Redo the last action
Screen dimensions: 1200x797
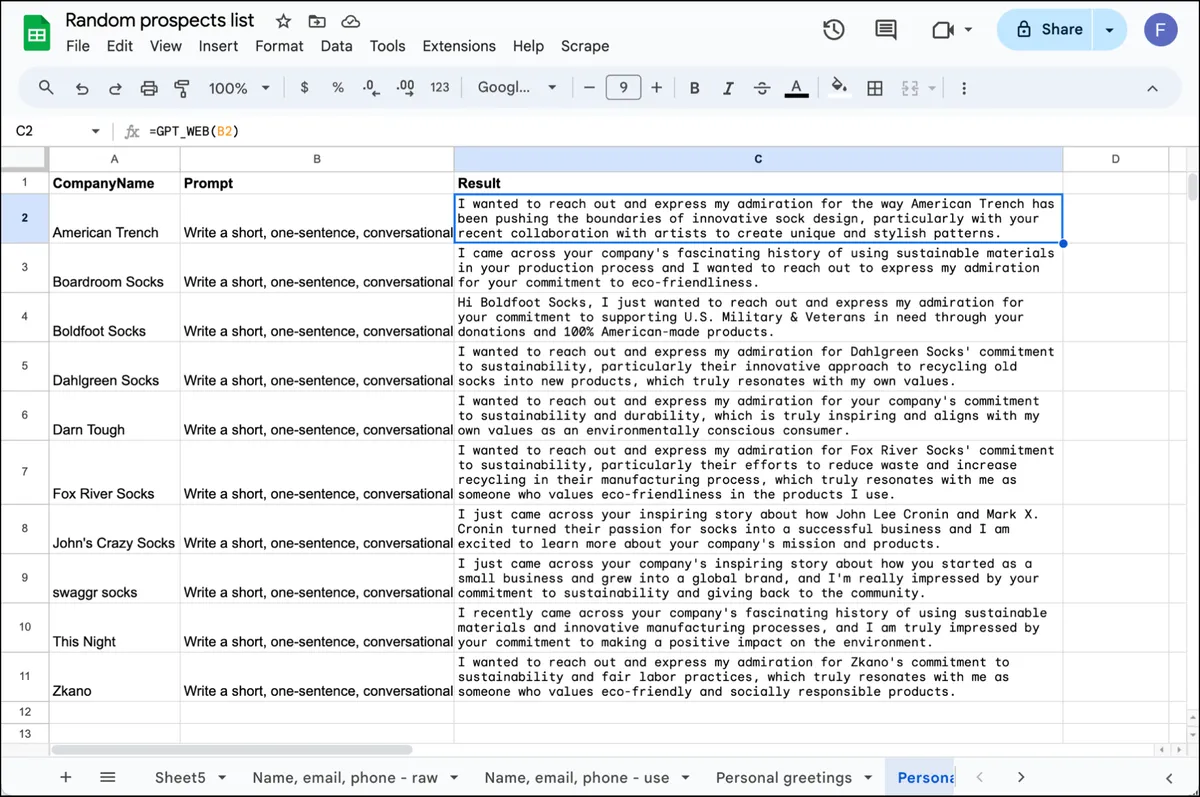click(x=115, y=88)
